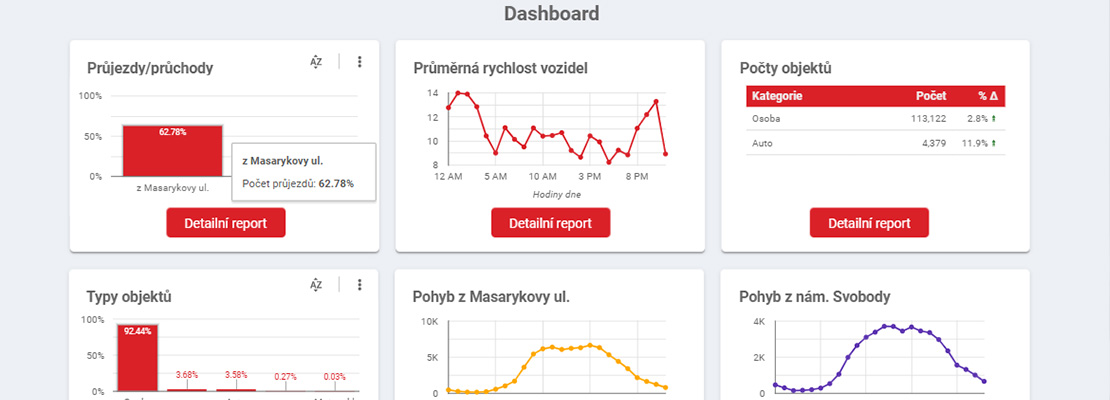Open three-dot menu on Průjezdy/průchody card

coord(359,62)
